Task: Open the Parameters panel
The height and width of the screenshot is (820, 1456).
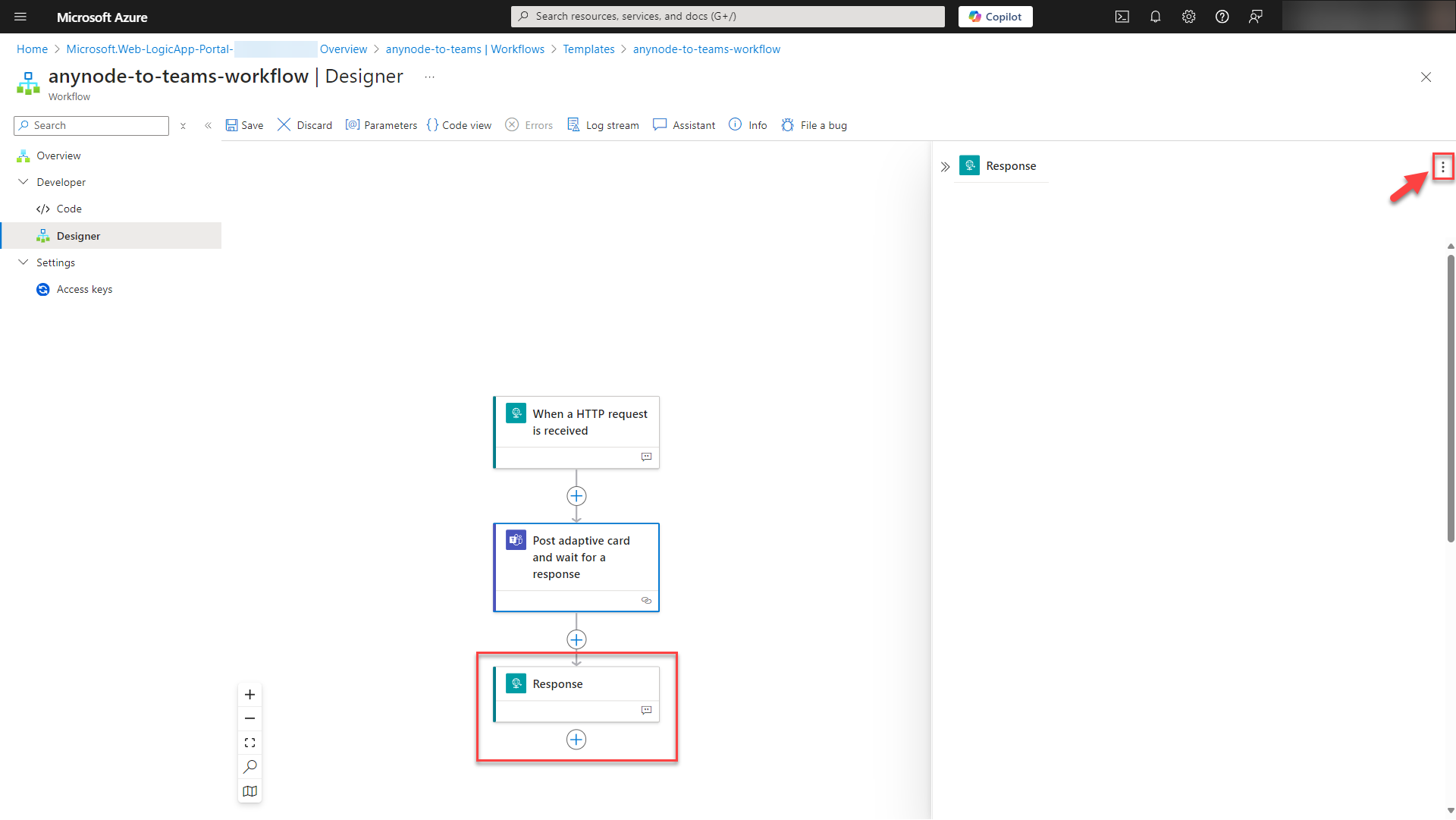Action: (x=381, y=125)
